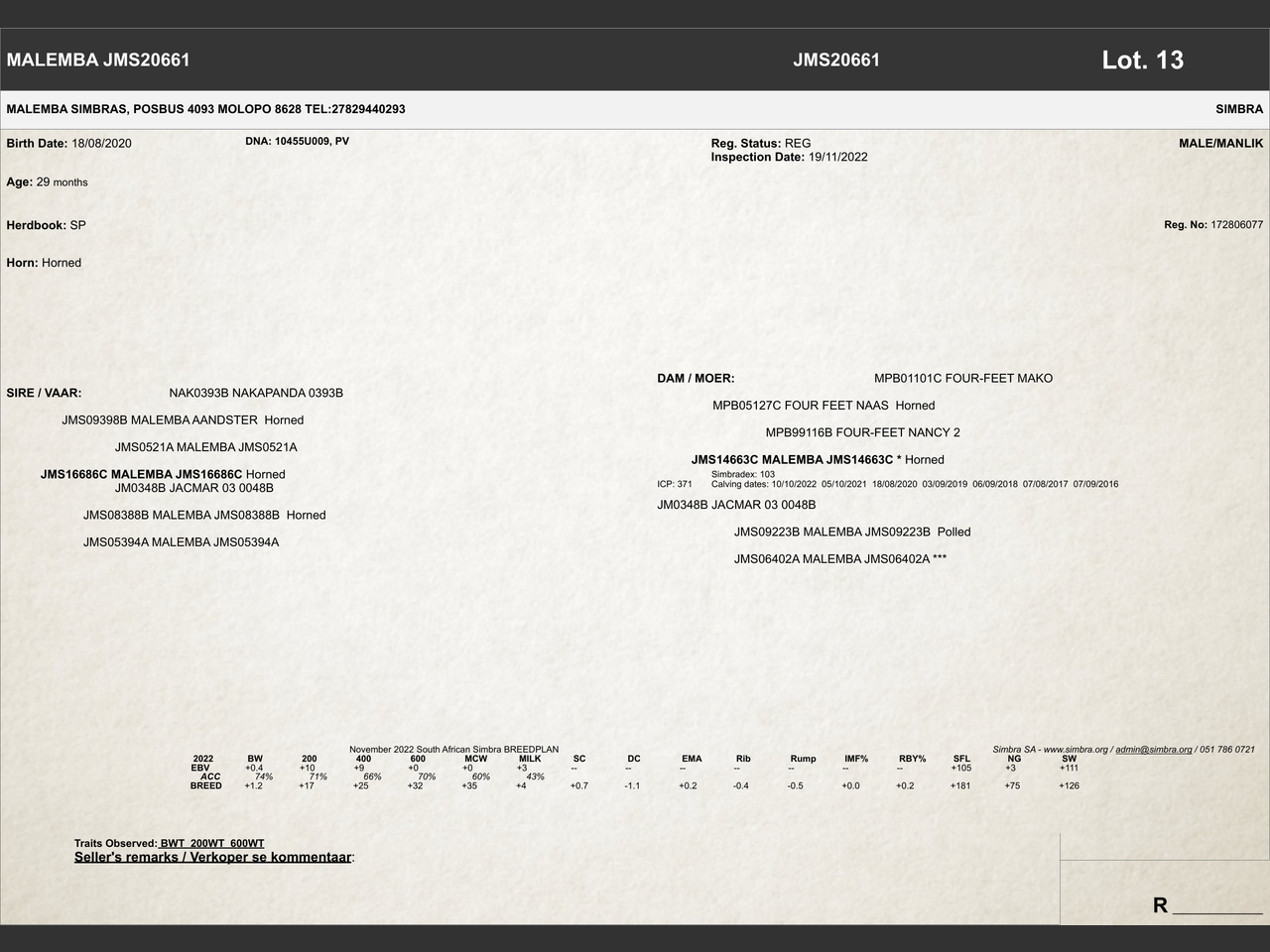Image resolution: width=1270 pixels, height=952 pixels.
Task: Click the MALEMBA JMS20661 title at top left
Action: [x=98, y=59]
